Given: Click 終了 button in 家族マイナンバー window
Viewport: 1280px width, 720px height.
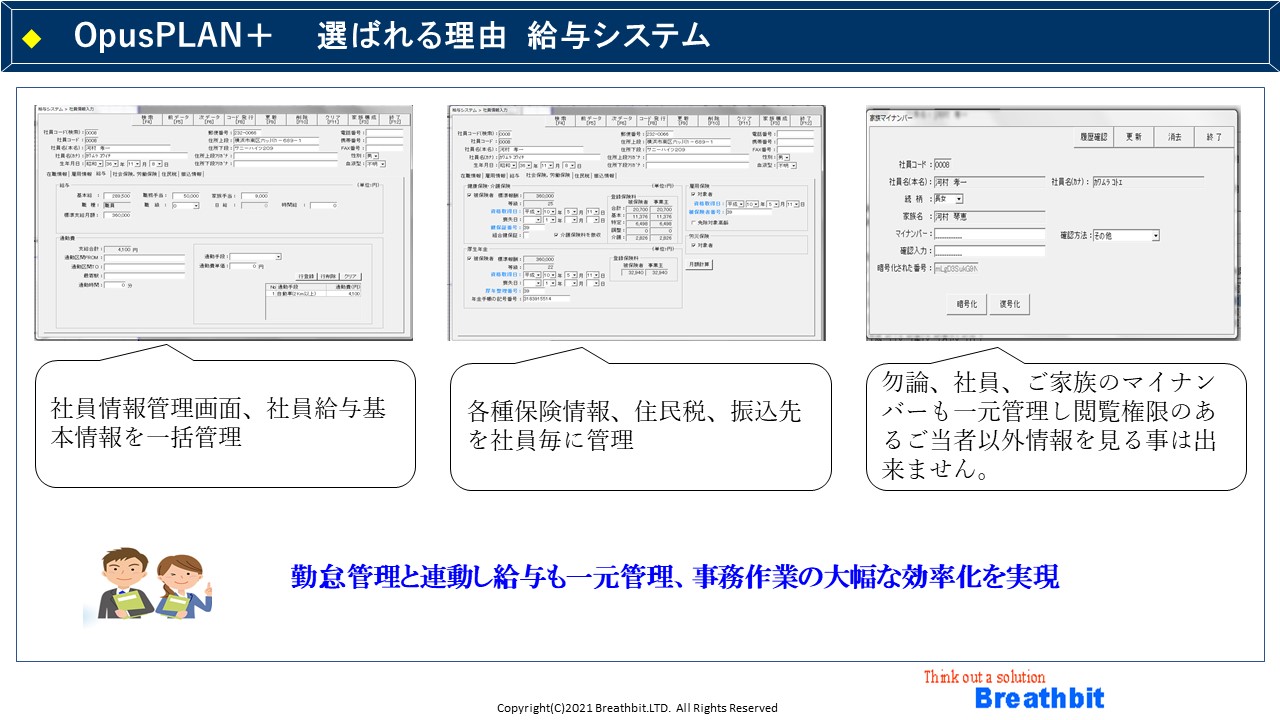Looking at the screenshot, I should coord(1214,137).
